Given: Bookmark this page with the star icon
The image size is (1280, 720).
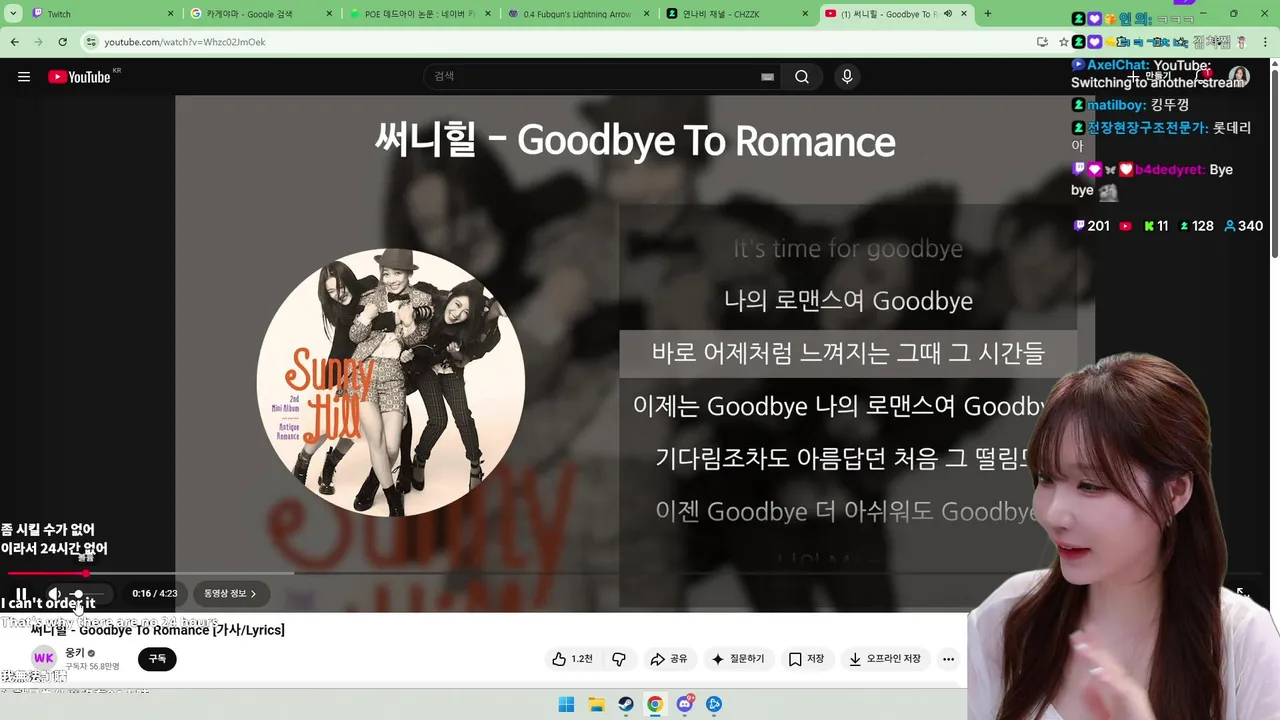Looking at the screenshot, I should tap(1064, 42).
